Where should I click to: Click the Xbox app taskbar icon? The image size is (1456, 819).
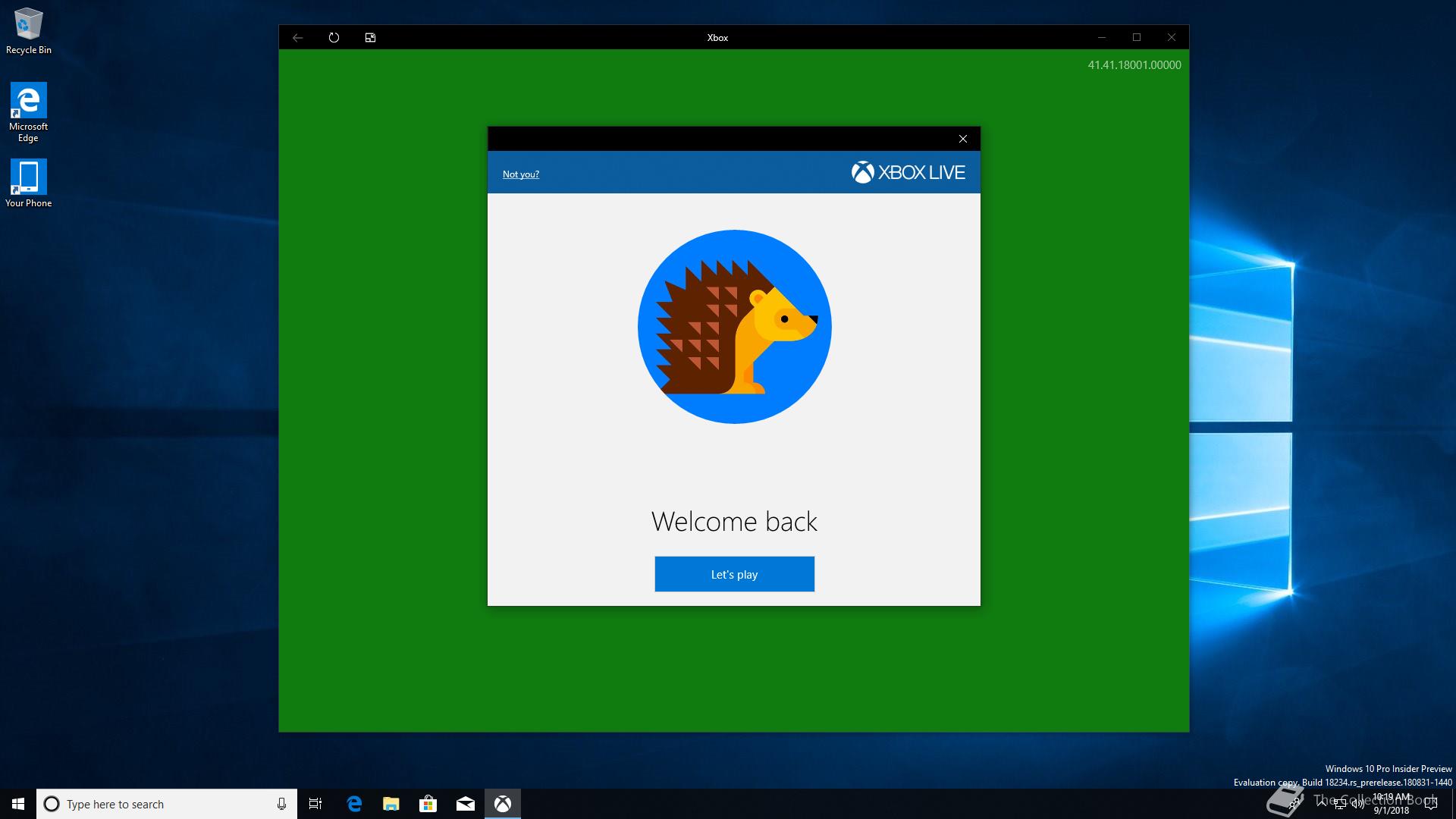point(503,804)
